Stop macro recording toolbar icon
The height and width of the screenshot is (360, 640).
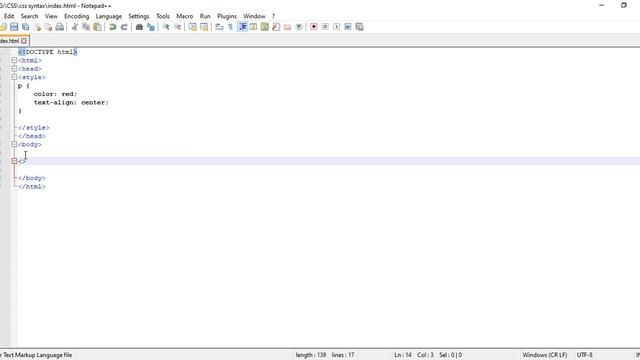325,27
